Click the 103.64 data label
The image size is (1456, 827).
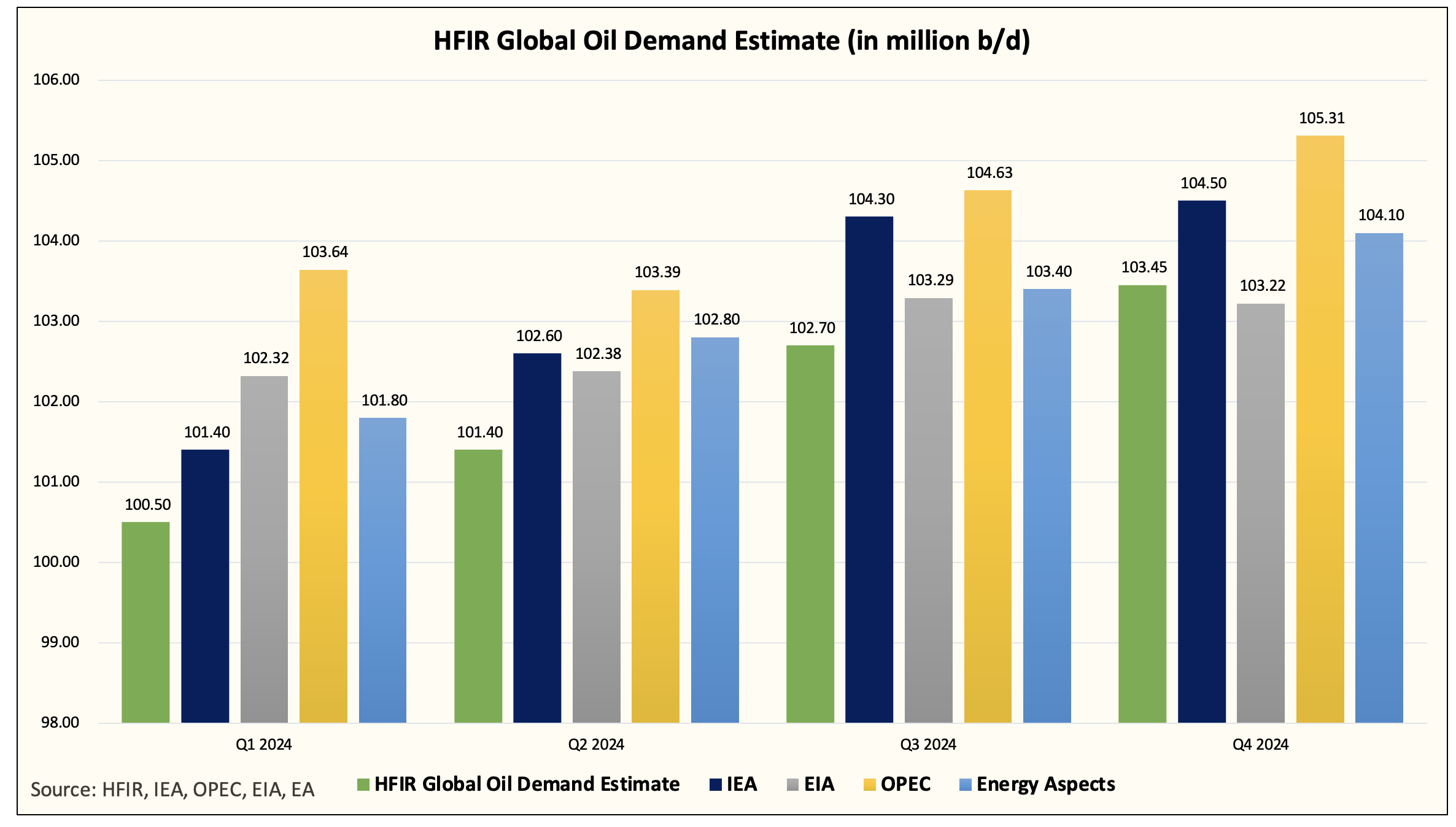(325, 252)
